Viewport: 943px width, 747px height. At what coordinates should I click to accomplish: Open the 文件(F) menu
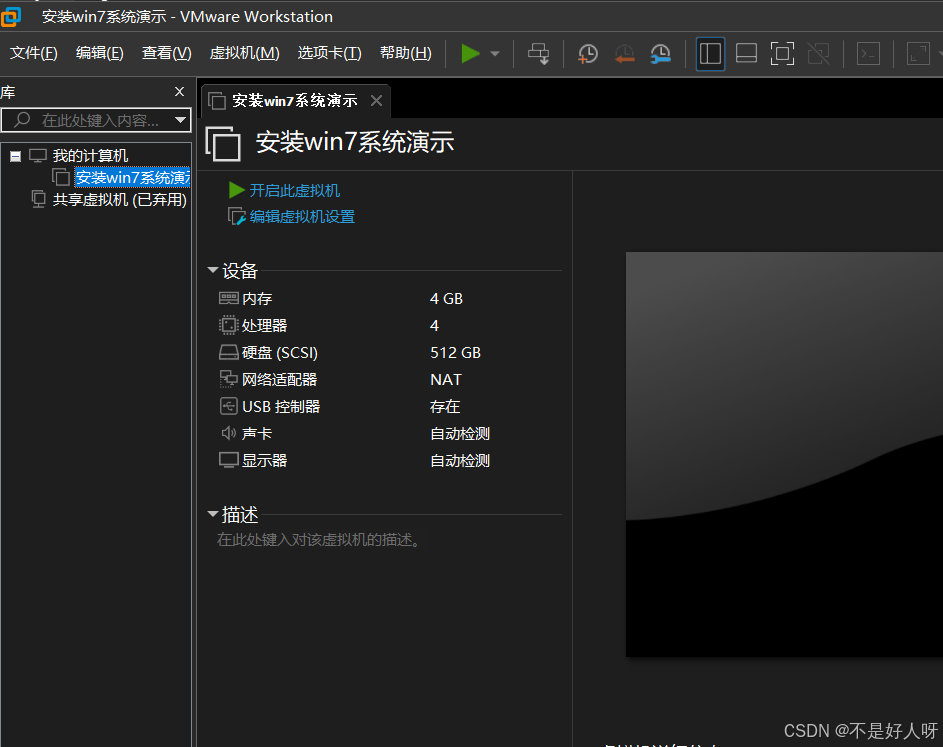click(34, 53)
